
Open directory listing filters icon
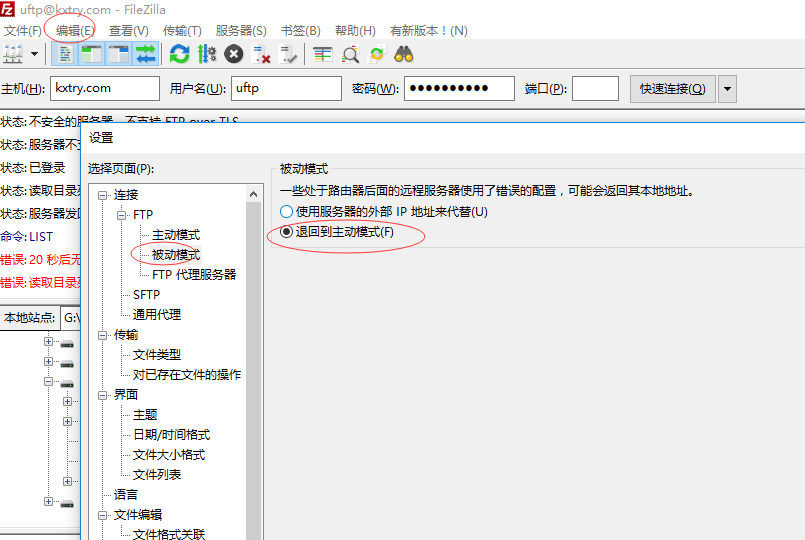tap(323, 54)
